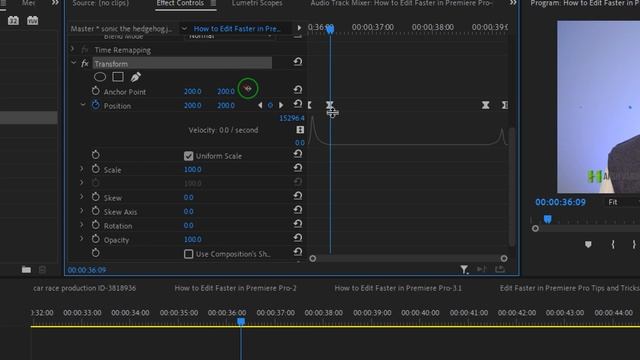Open How to Edit Faster in Premiere Pro-2 tab

[236, 288]
